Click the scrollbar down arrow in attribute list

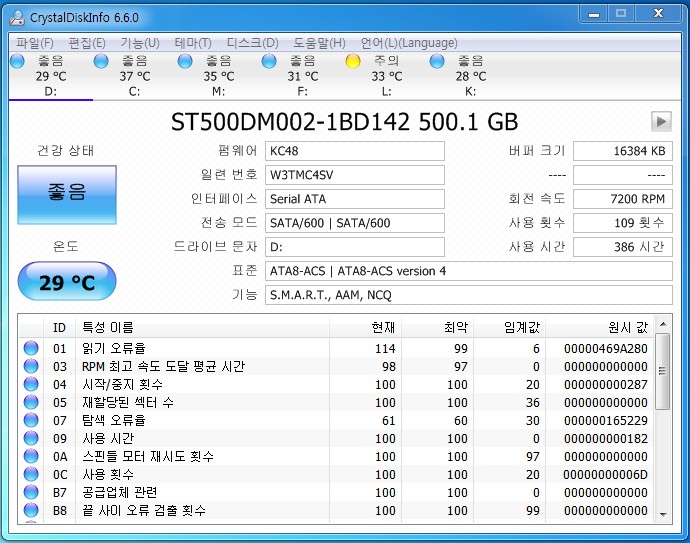662,514
